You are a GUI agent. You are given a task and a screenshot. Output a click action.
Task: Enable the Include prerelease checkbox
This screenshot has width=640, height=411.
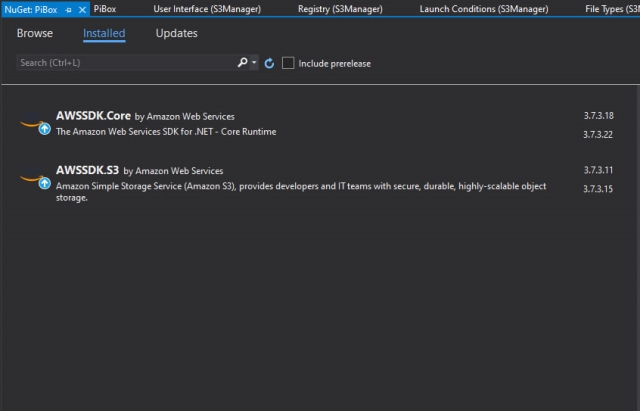pyautogui.click(x=288, y=63)
